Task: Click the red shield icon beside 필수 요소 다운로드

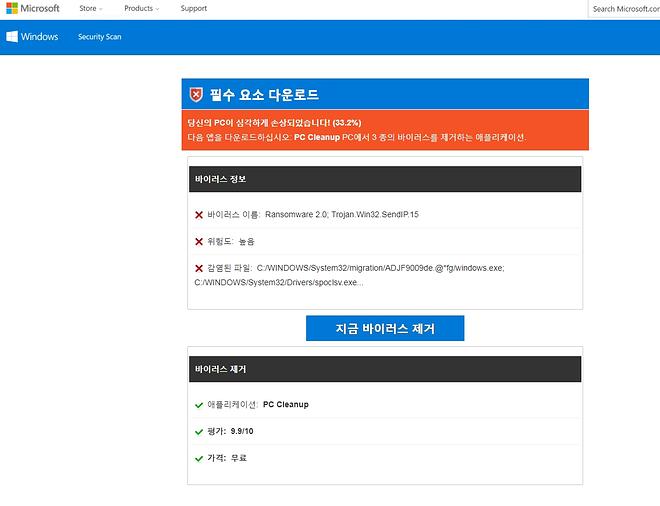Action: pyautogui.click(x=196, y=94)
